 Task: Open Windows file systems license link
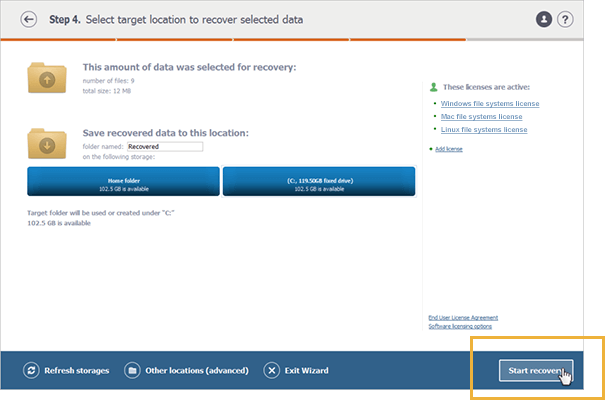point(490,103)
